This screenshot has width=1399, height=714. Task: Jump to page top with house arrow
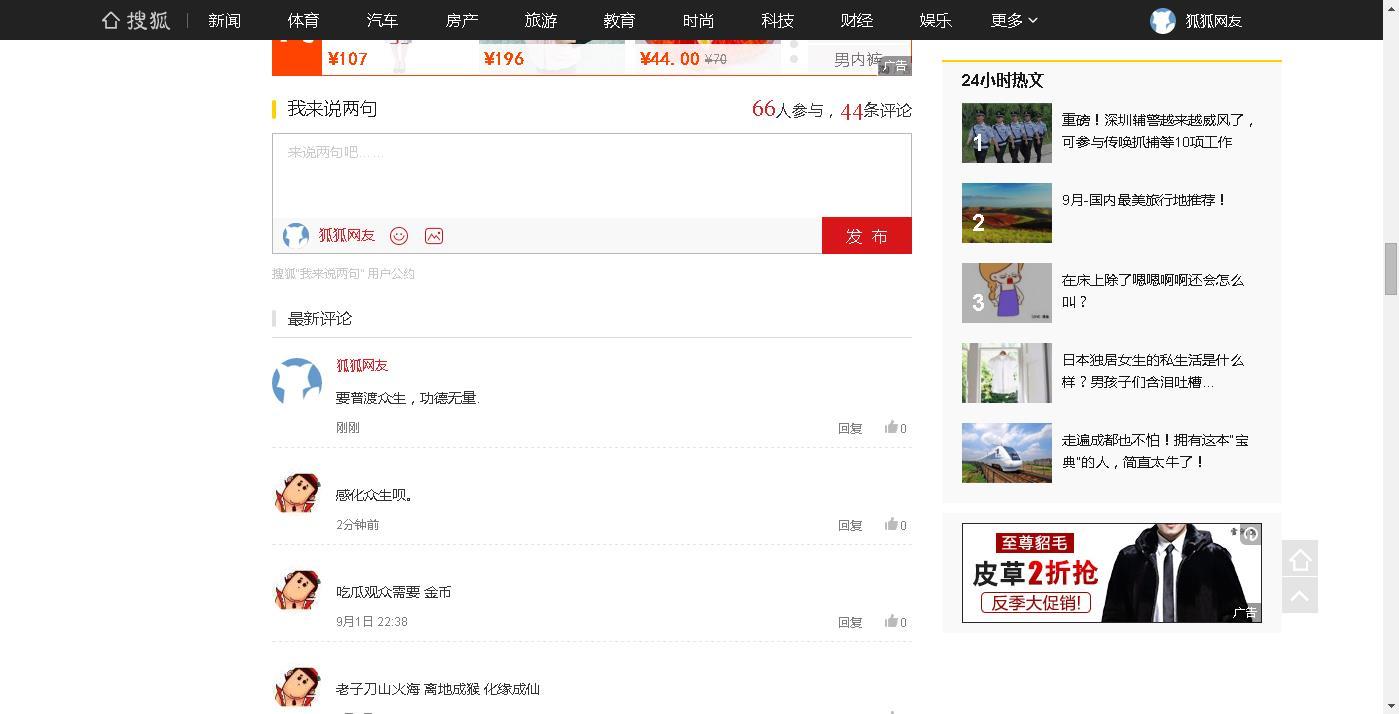[1300, 559]
